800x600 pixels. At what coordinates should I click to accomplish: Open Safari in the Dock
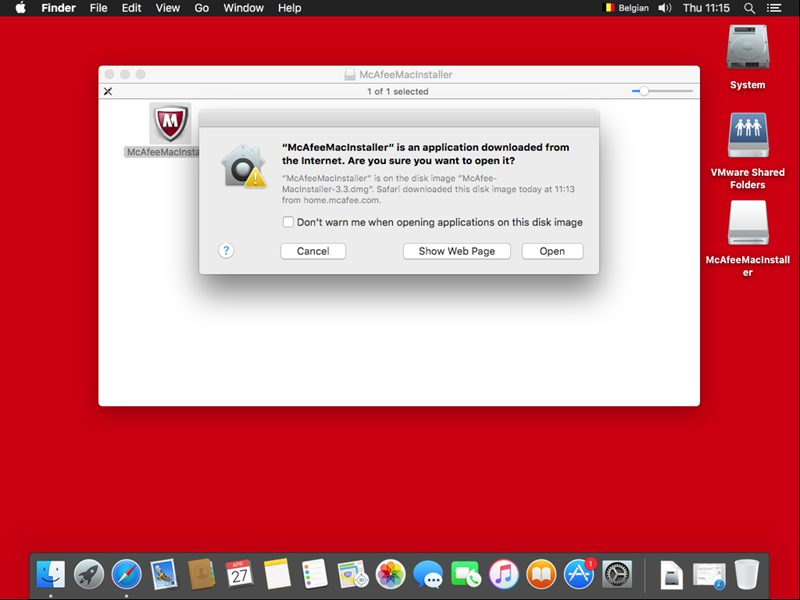[x=127, y=574]
